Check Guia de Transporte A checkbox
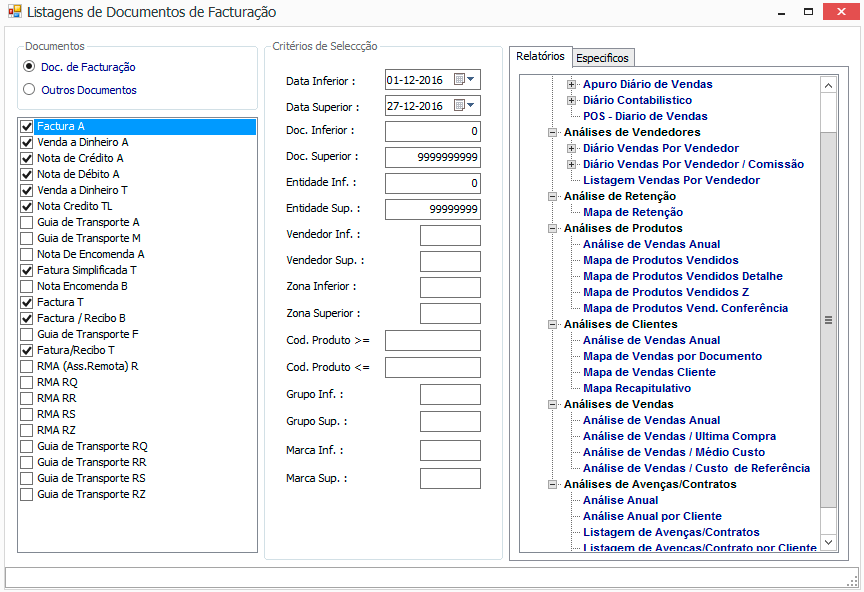 [x=26, y=222]
